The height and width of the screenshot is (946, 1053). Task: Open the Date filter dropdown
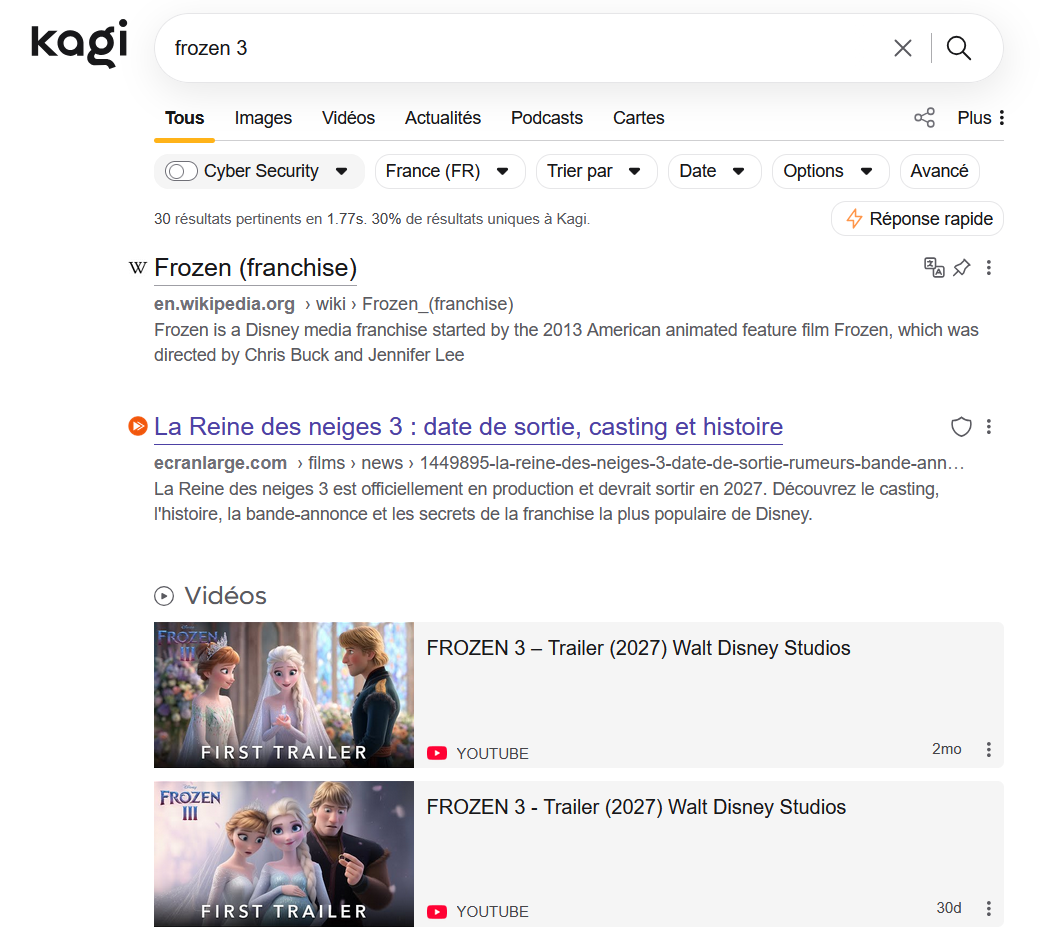[713, 171]
